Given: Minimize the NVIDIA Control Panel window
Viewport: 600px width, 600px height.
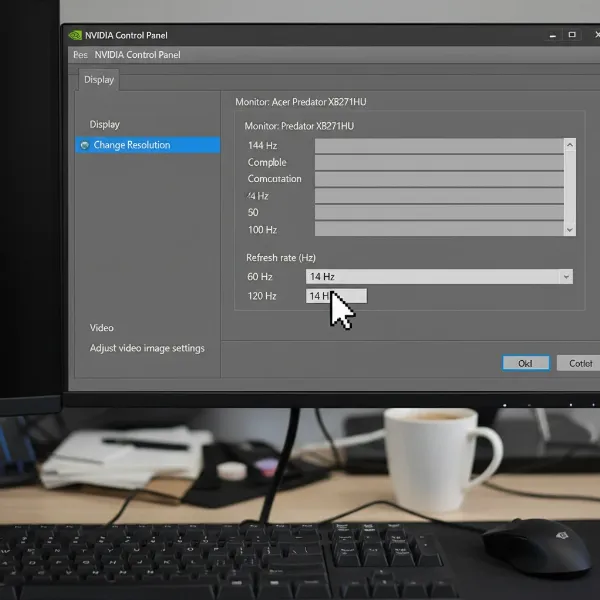Looking at the screenshot, I should (x=553, y=35).
